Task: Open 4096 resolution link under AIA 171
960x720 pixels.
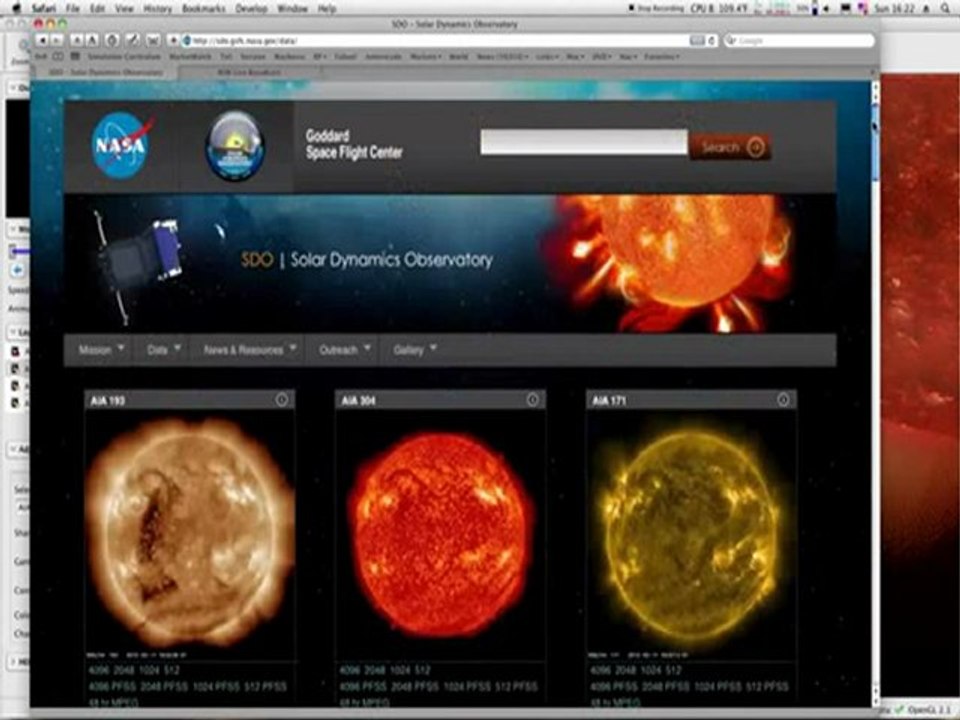Action: tap(601, 670)
